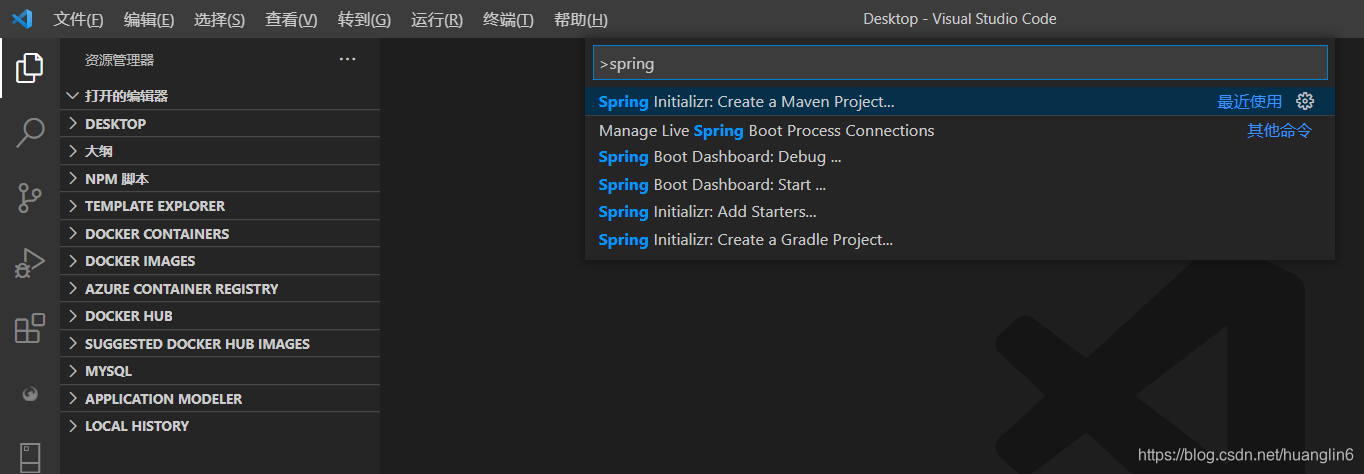Open the 终端(T) menu

[508, 20]
